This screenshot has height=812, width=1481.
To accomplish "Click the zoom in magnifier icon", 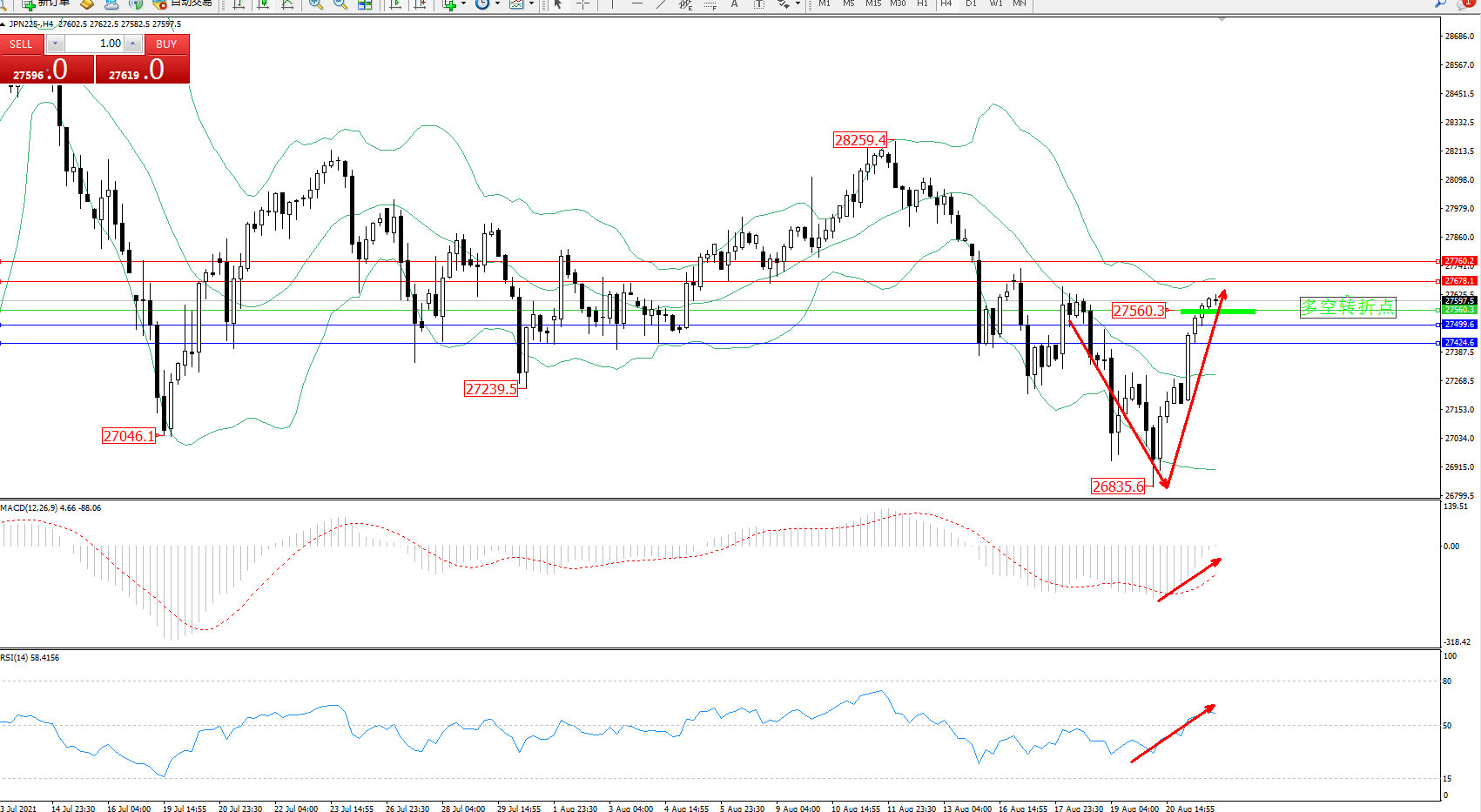I will 316,4.
